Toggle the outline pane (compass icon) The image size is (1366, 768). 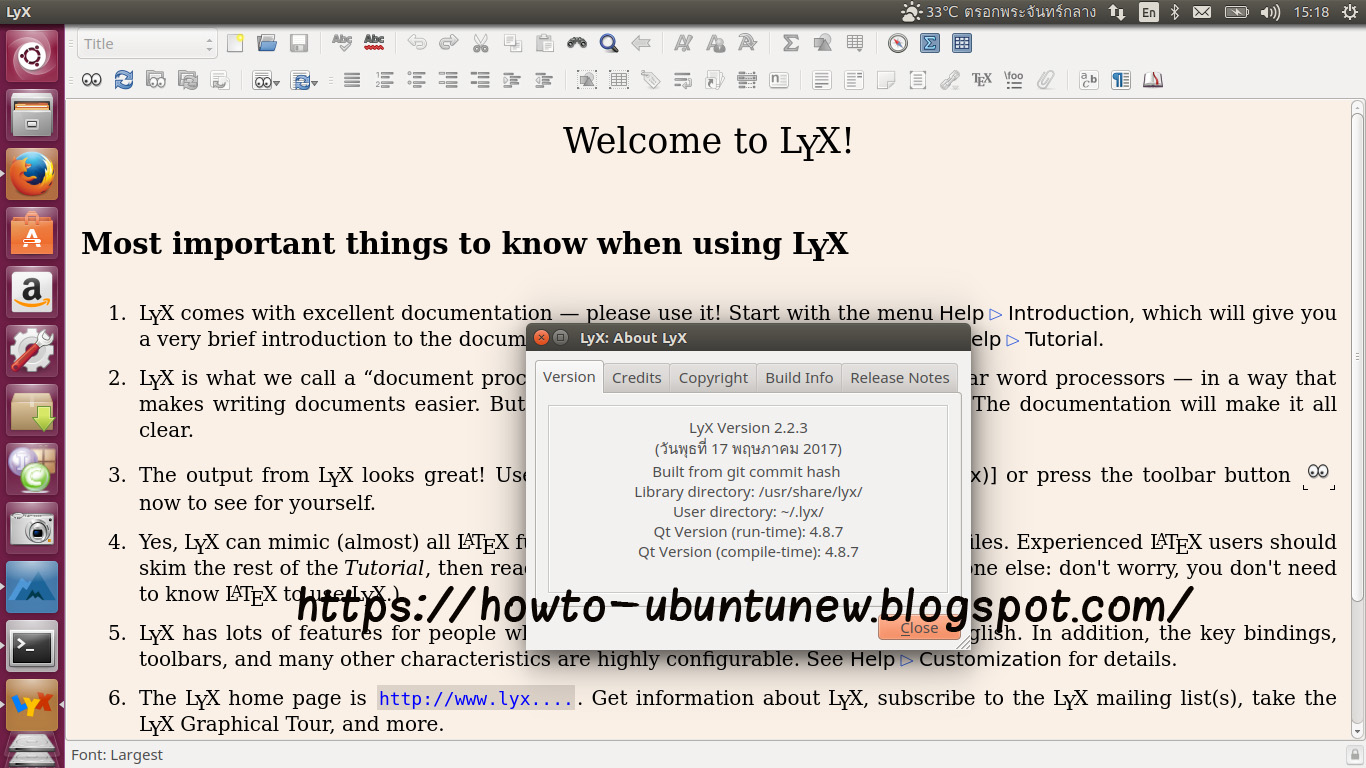[898, 43]
